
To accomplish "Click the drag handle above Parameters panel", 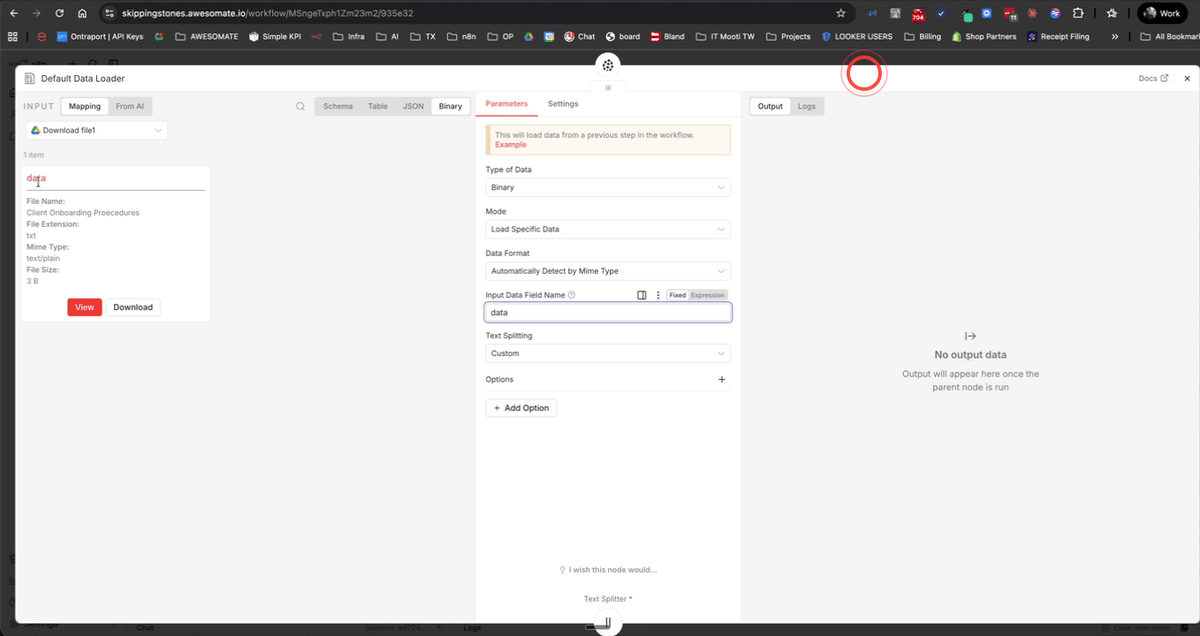I will click(608, 88).
